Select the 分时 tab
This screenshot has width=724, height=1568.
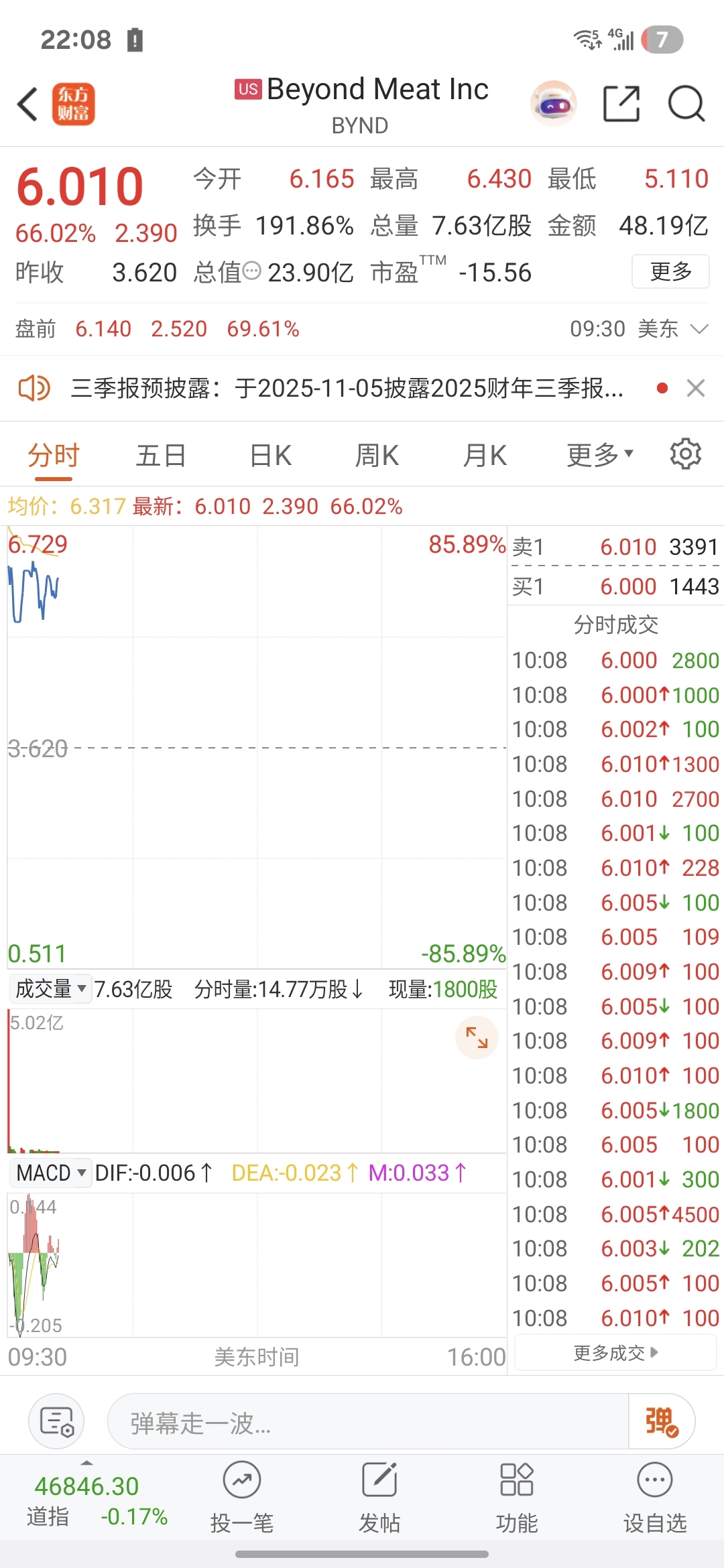(54, 456)
